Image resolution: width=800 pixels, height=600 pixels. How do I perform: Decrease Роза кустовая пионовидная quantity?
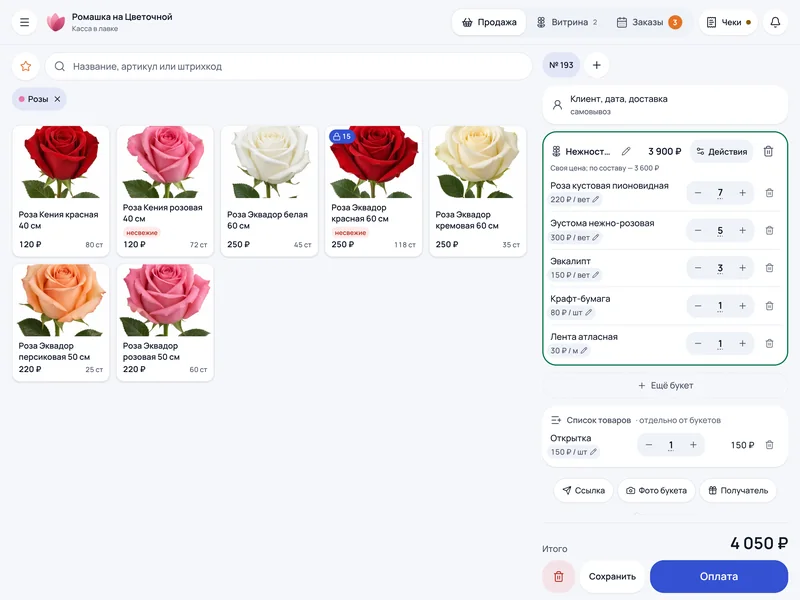point(698,193)
